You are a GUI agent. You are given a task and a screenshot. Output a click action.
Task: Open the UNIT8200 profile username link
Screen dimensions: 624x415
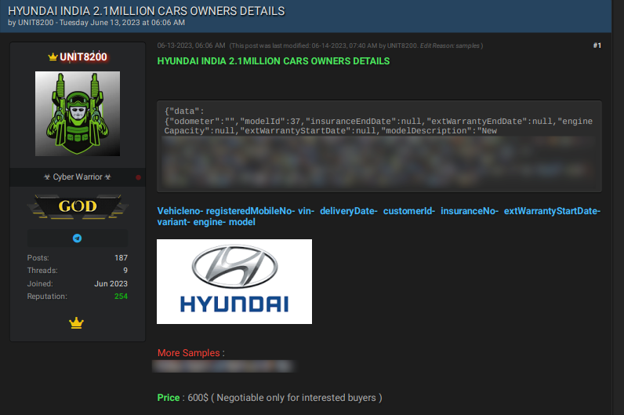click(x=83, y=57)
